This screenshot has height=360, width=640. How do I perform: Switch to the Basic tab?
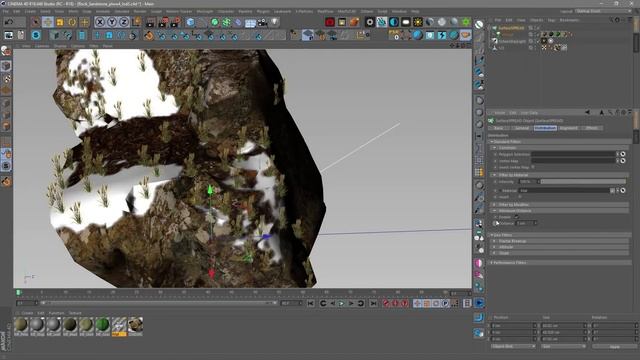coord(499,128)
